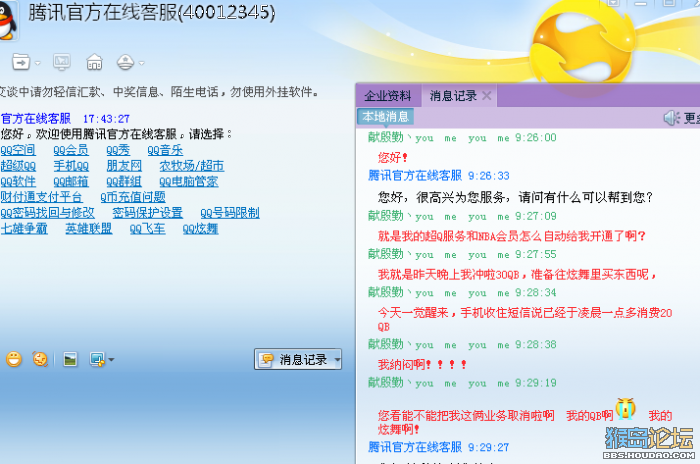Screen dimensions: 700x464
Task: Click the crying emoticon in chat history
Action: (625, 409)
